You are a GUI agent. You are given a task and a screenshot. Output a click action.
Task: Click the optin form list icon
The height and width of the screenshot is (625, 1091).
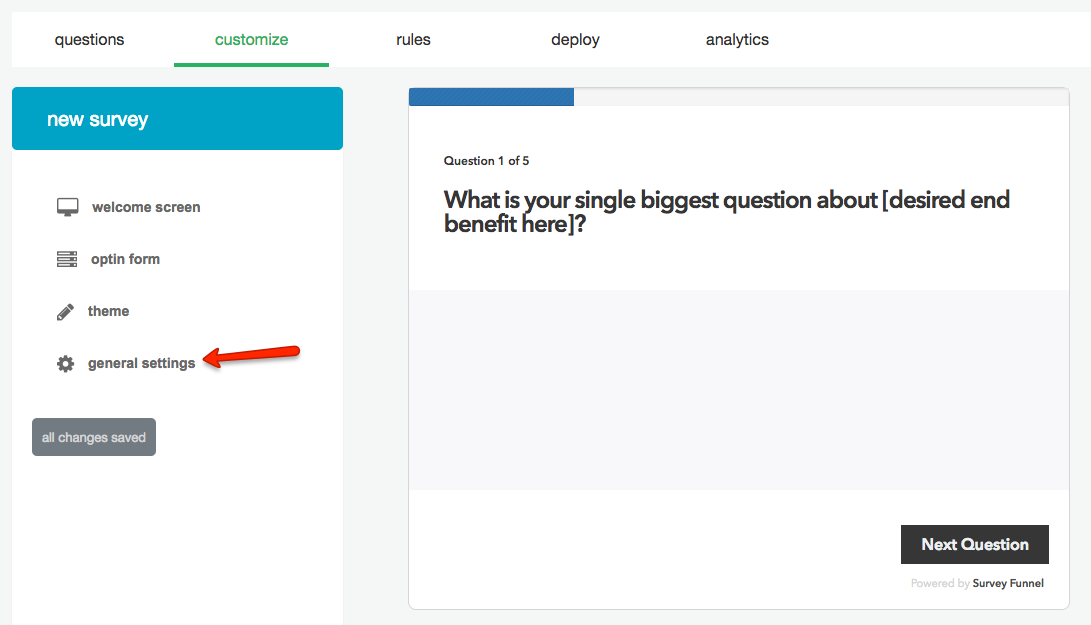point(67,259)
